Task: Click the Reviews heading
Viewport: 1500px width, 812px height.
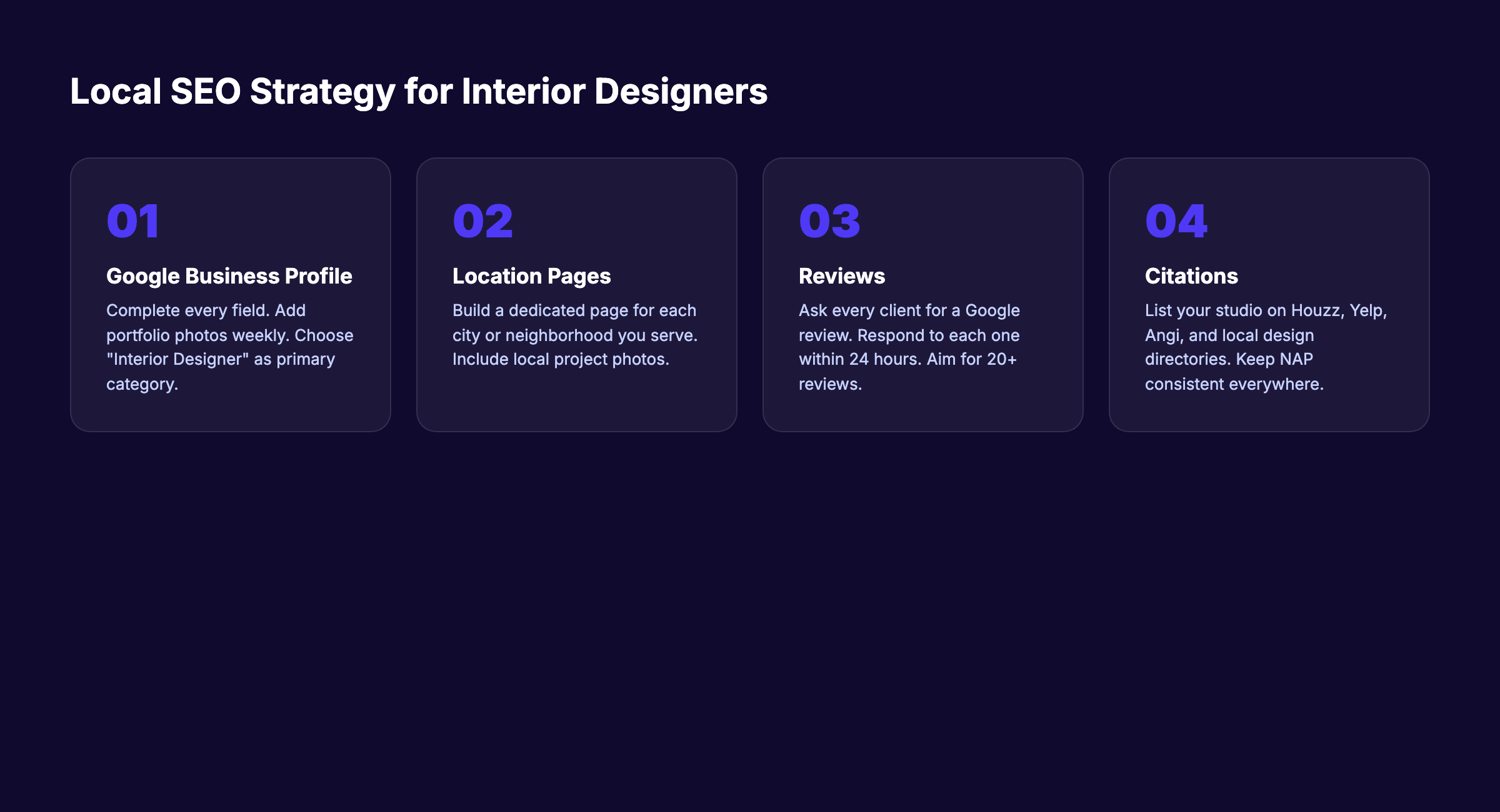Action: [x=841, y=275]
